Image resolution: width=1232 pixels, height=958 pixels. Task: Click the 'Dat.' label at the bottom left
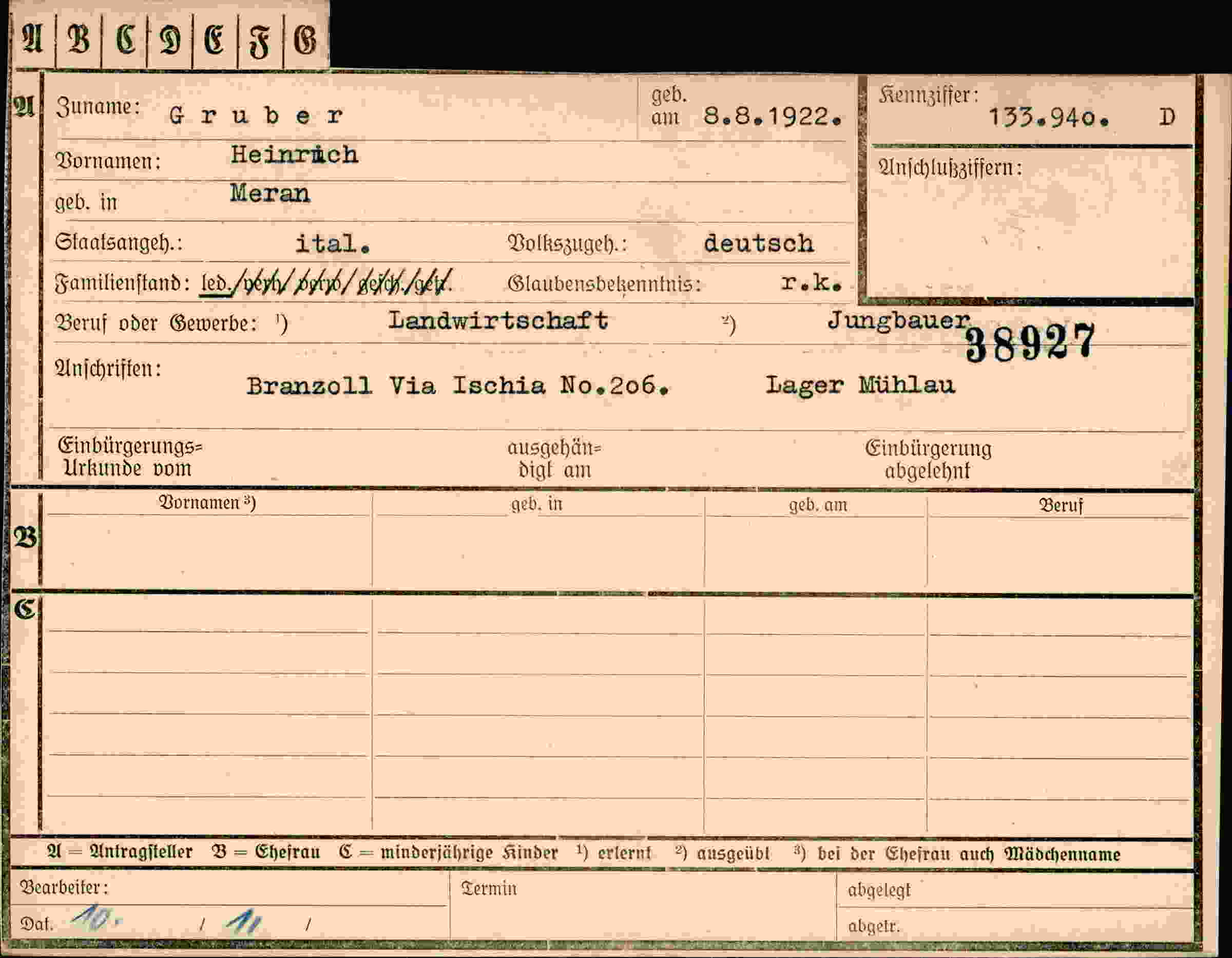(36, 924)
